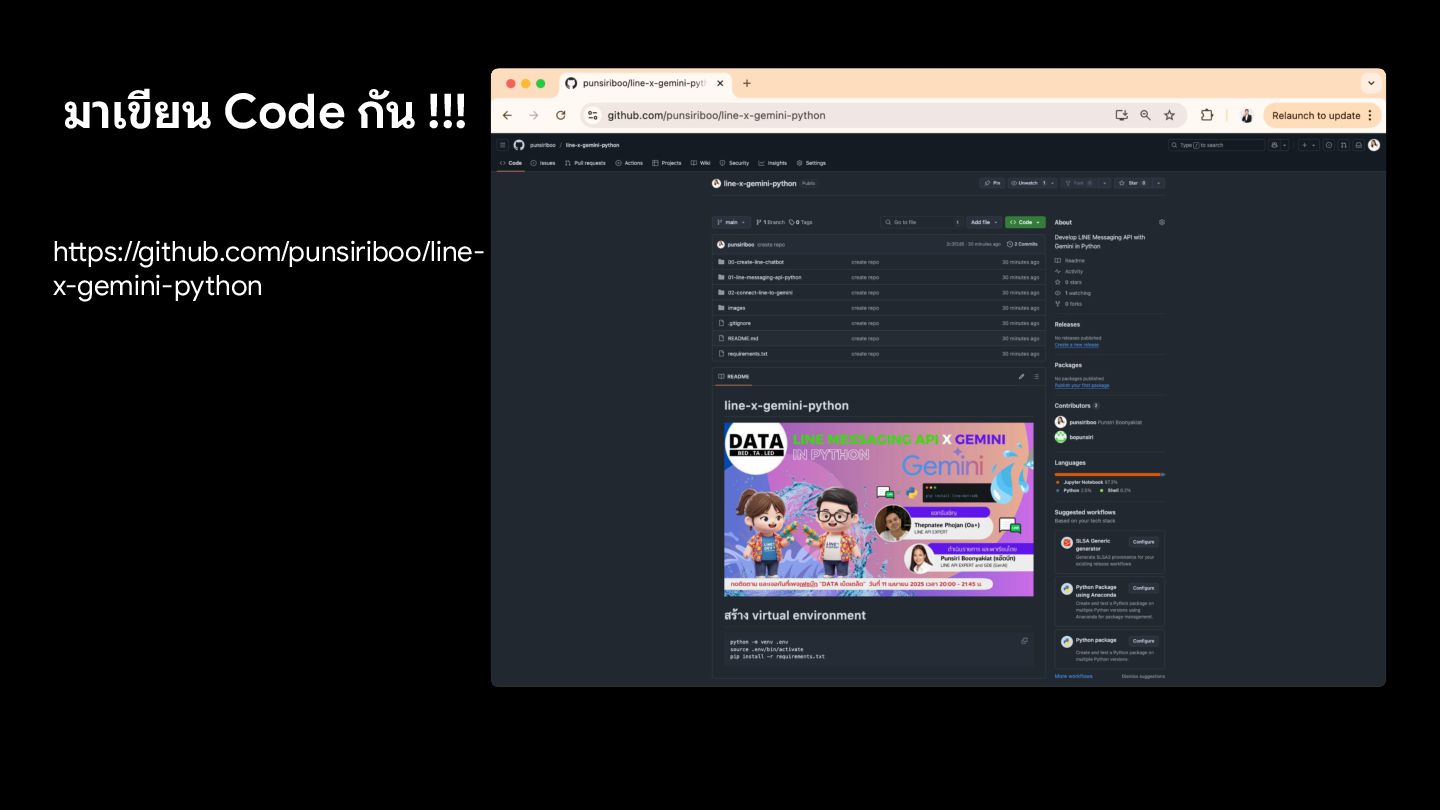Open the 1 Branch link
The image size is (1440, 810).
click(x=770, y=222)
